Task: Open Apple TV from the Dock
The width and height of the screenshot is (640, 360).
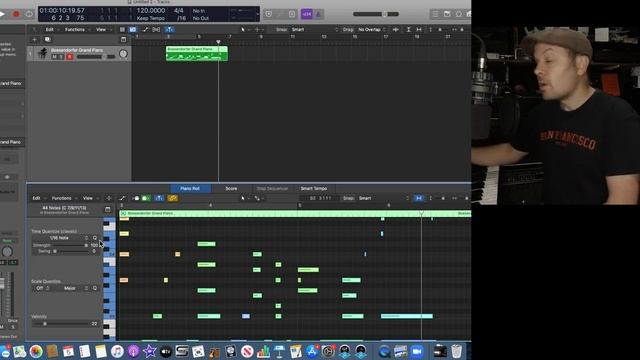Action: click(166, 351)
